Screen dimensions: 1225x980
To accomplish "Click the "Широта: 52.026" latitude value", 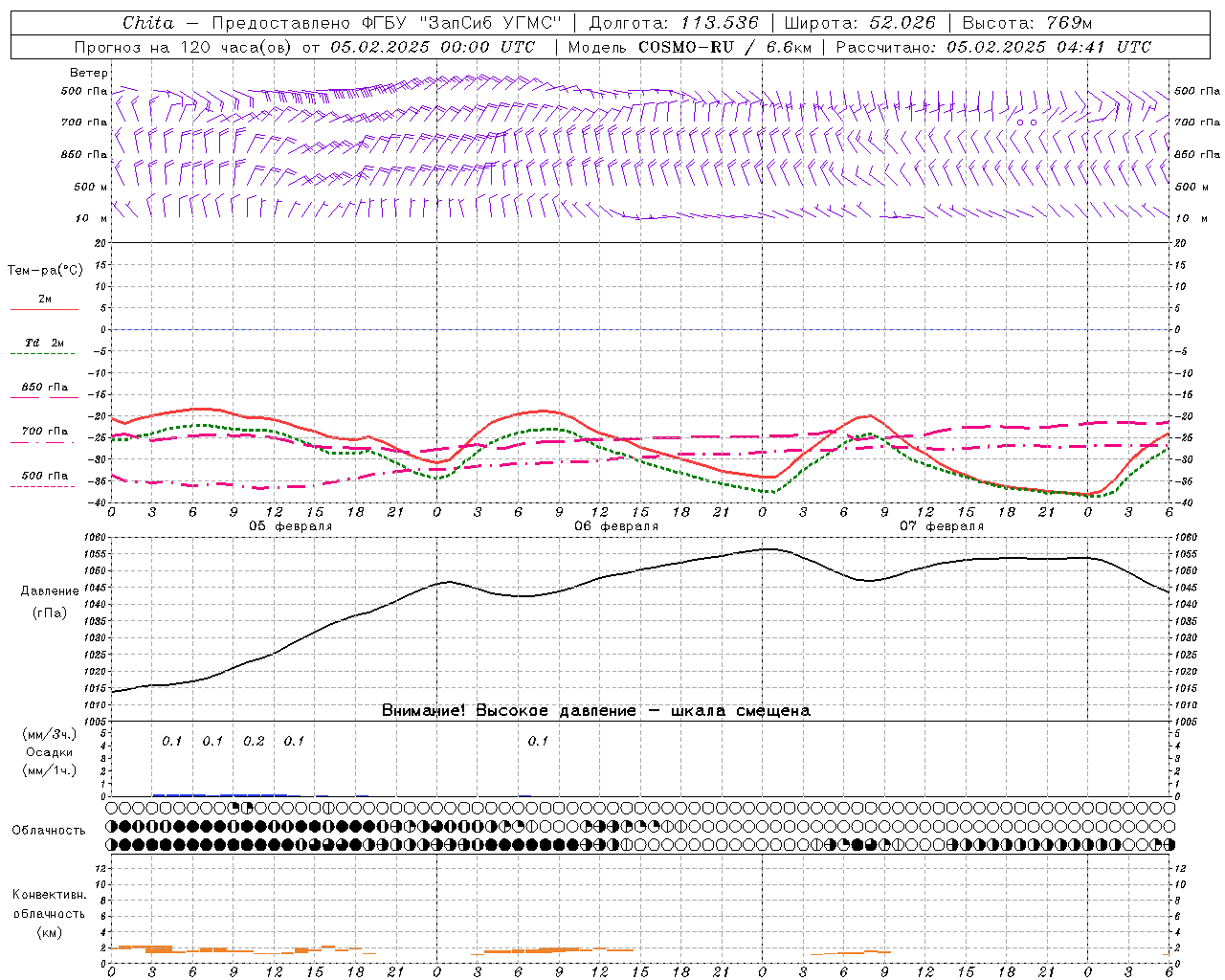I will coord(859,23).
